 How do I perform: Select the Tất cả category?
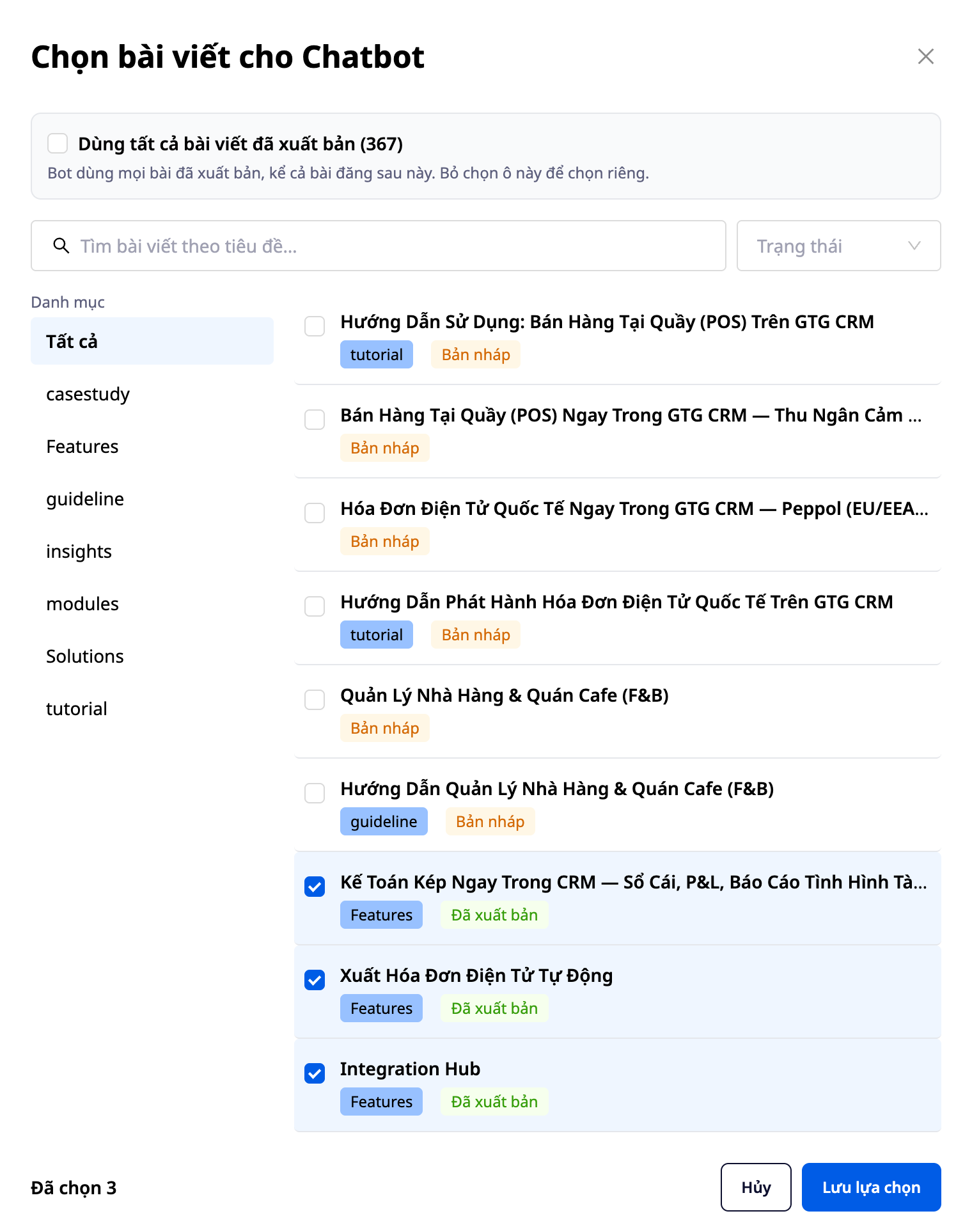tap(152, 341)
